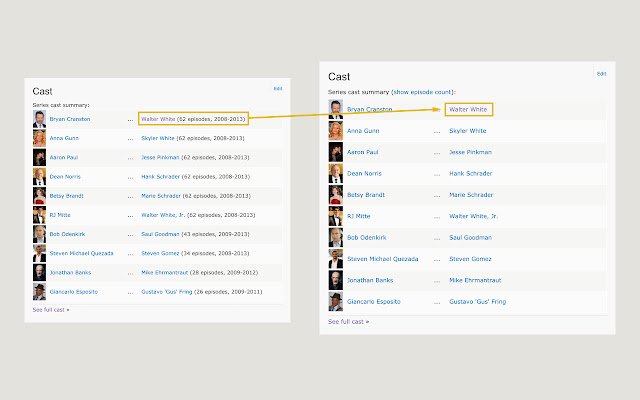The width and height of the screenshot is (640, 400).
Task: Click Edit link in left cast panel
Action: coord(278,89)
